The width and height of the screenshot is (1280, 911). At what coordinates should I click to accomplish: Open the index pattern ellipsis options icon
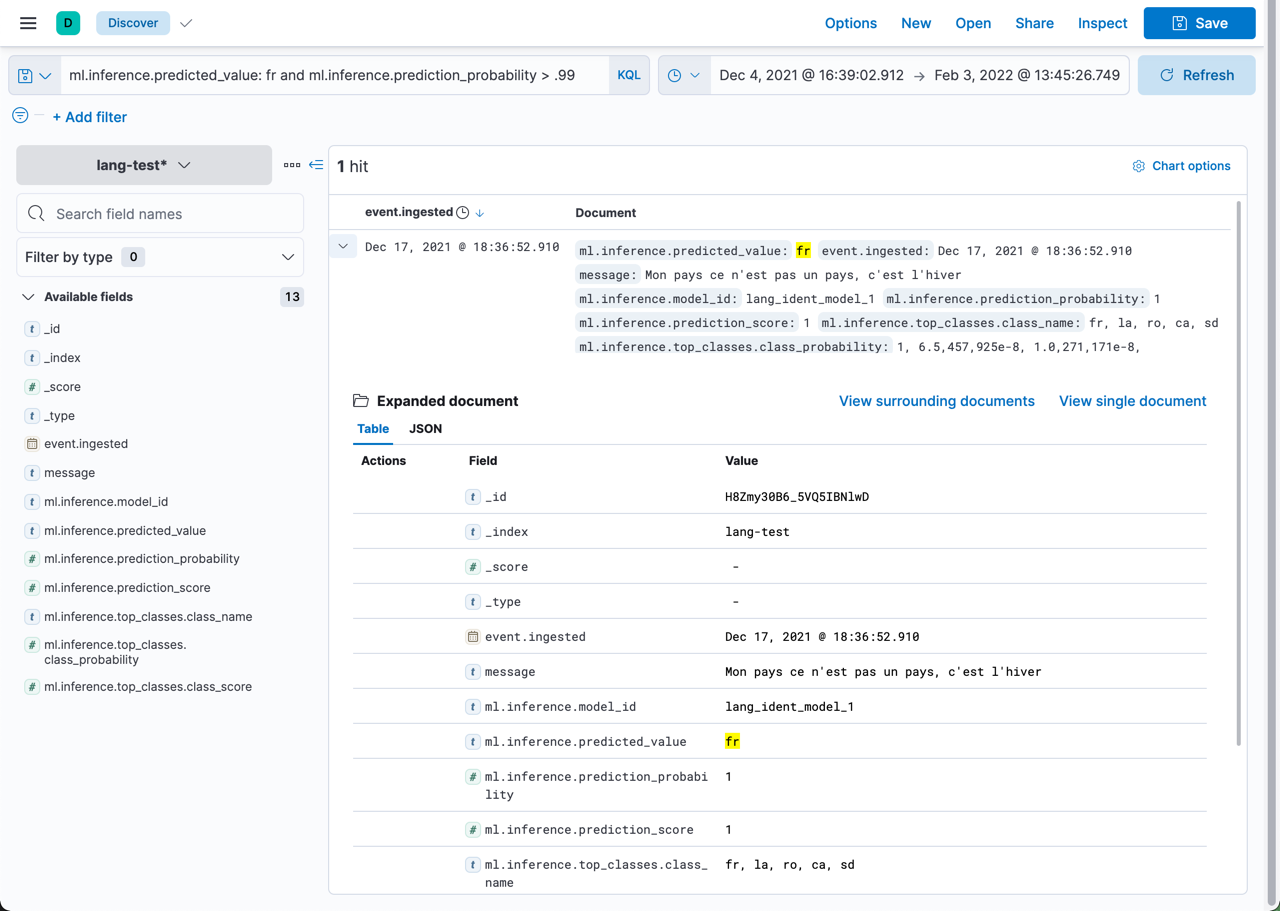coord(293,165)
